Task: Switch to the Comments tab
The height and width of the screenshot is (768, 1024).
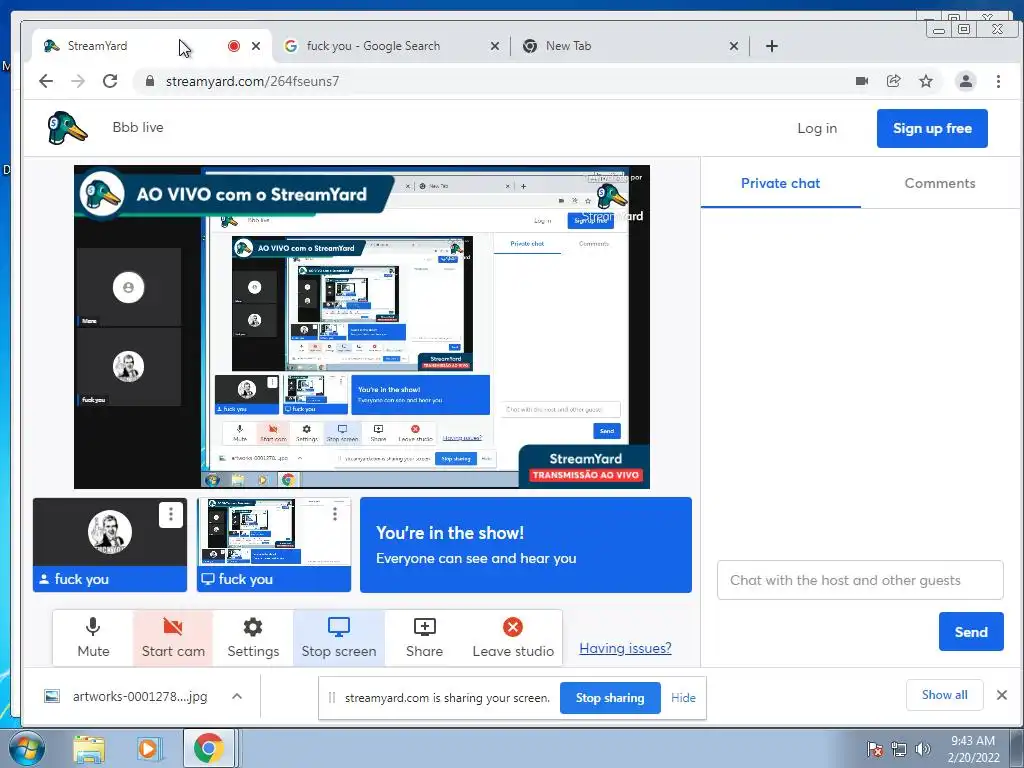Action: click(940, 184)
